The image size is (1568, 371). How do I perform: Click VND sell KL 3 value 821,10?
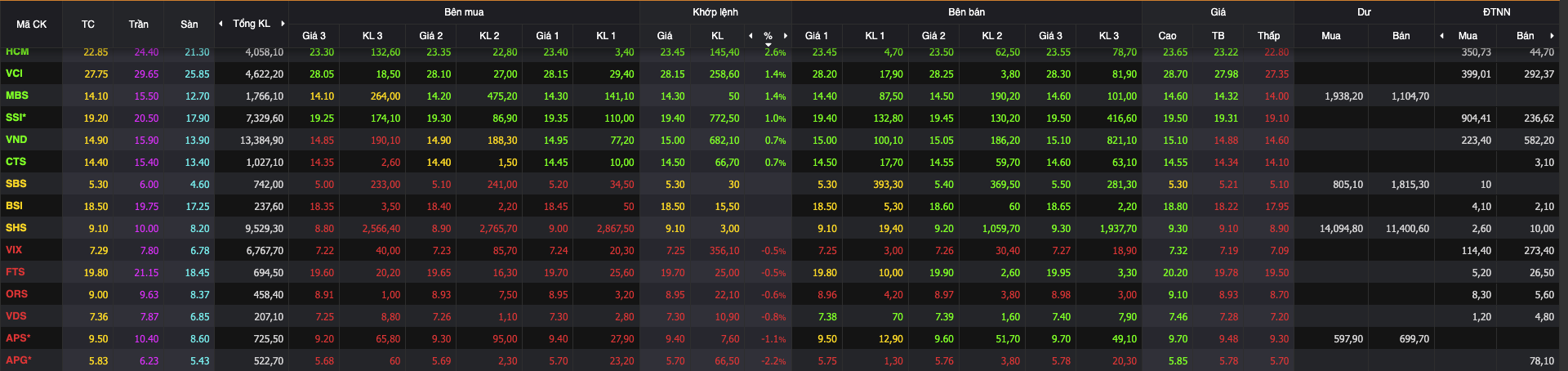[1122, 141]
